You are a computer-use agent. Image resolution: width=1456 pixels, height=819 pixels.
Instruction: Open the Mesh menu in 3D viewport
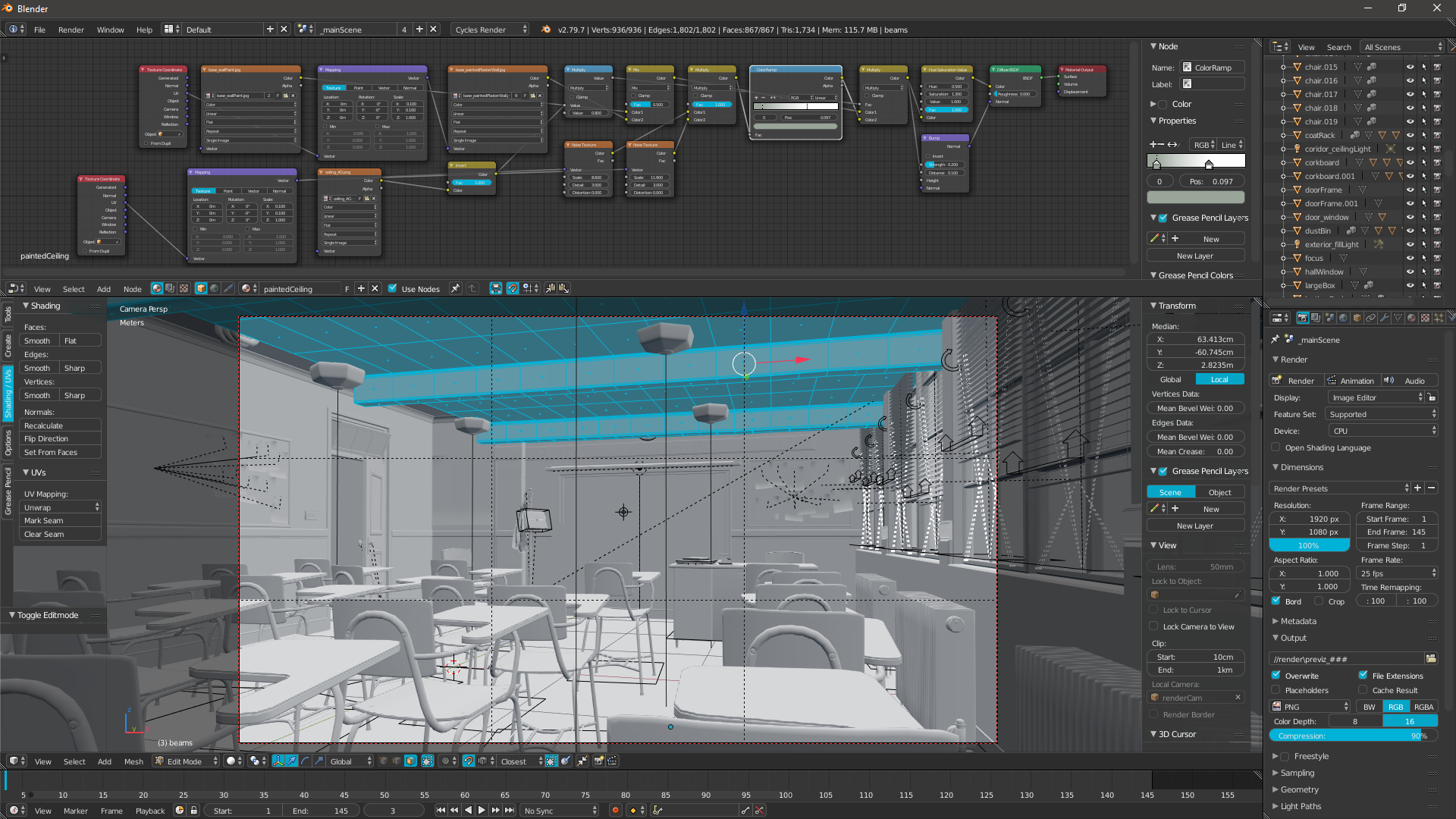(x=133, y=761)
